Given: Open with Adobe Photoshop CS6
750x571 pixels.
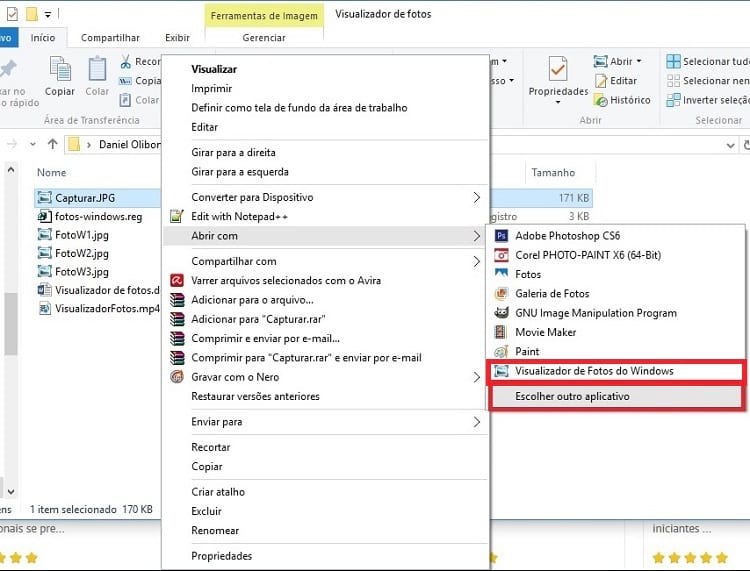Looking at the screenshot, I should pyautogui.click(x=615, y=236).
